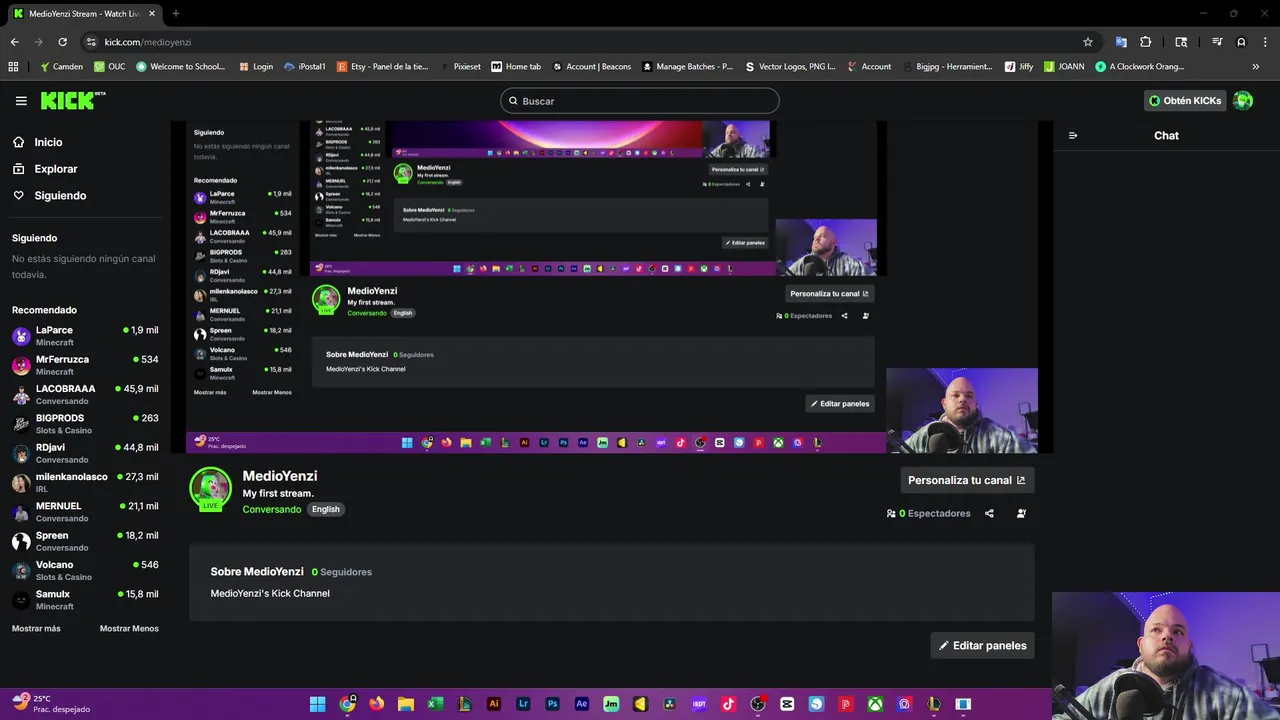Screen dimensions: 1280x720
Task: Open Spreen recommended channel
Action: pyautogui.click(x=85, y=541)
